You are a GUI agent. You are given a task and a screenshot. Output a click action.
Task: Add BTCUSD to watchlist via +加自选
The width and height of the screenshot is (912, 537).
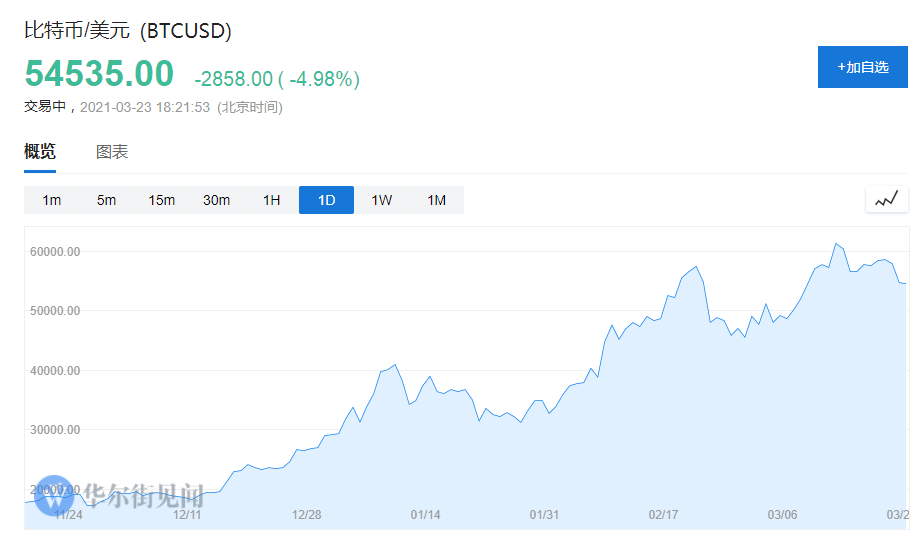[862, 67]
